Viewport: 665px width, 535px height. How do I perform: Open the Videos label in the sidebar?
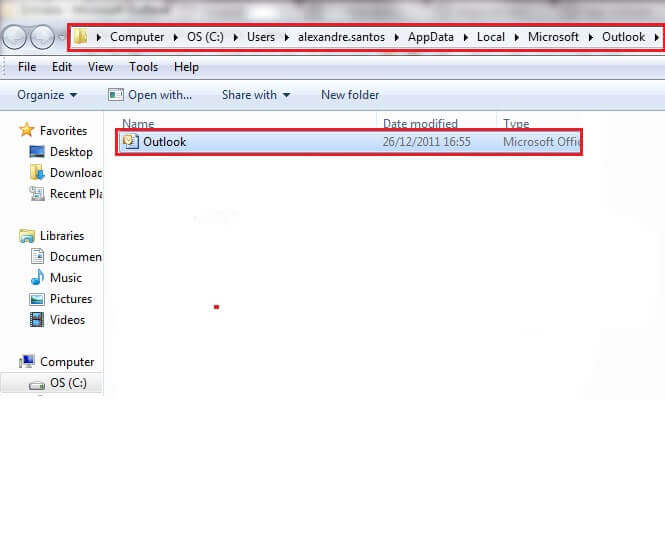point(67,319)
